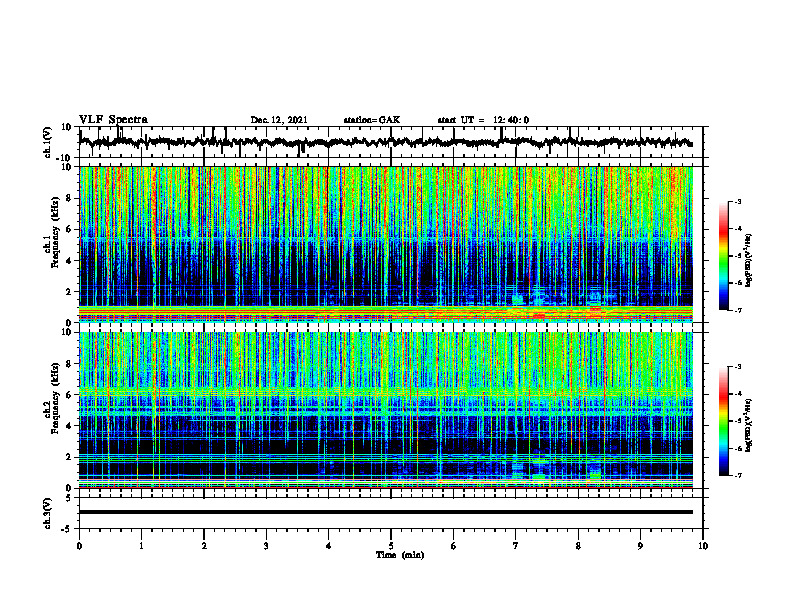Click time-axis tick label "6"
This screenshot has width=792, height=612.
click(x=454, y=546)
